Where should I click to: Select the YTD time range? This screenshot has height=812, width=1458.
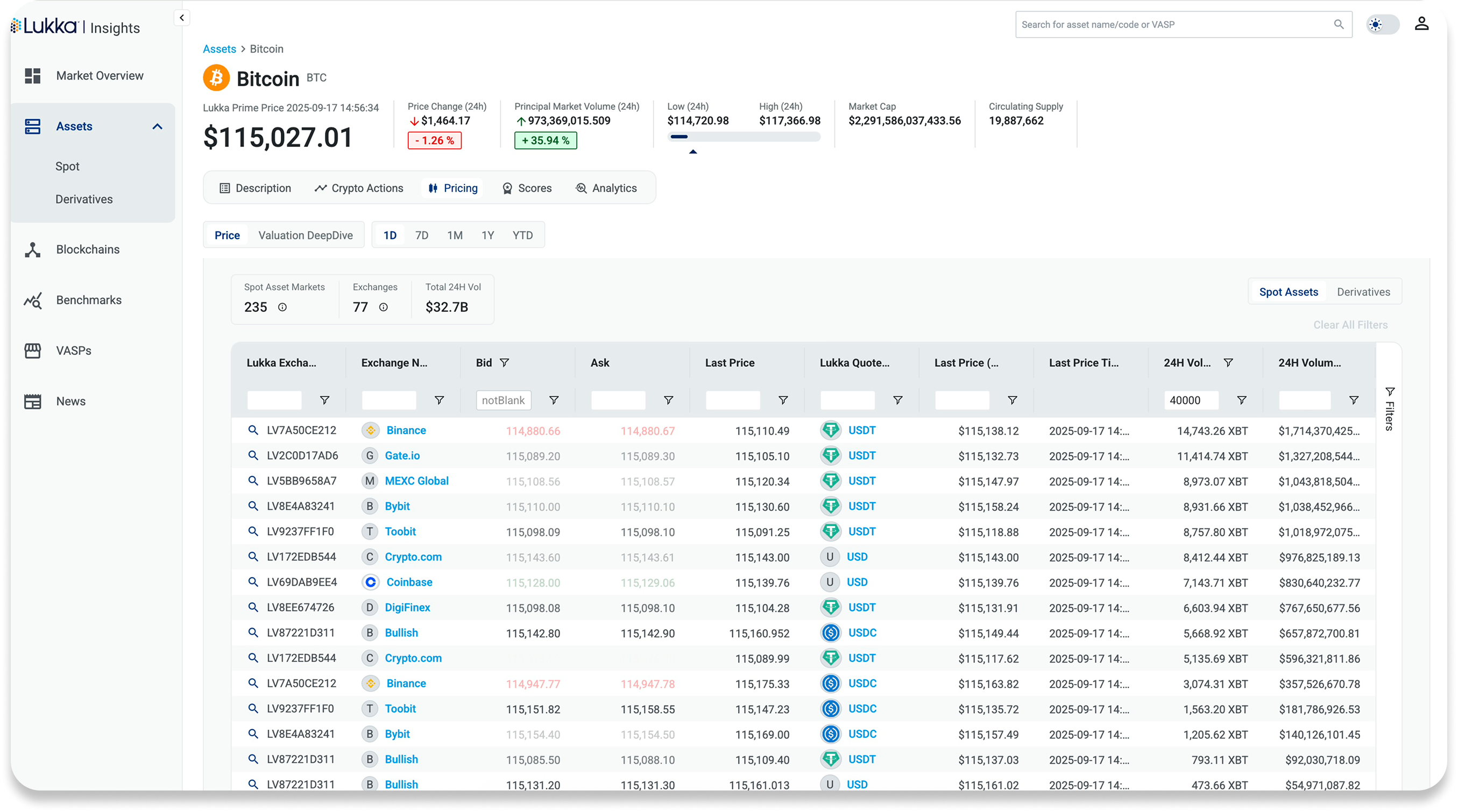point(522,236)
